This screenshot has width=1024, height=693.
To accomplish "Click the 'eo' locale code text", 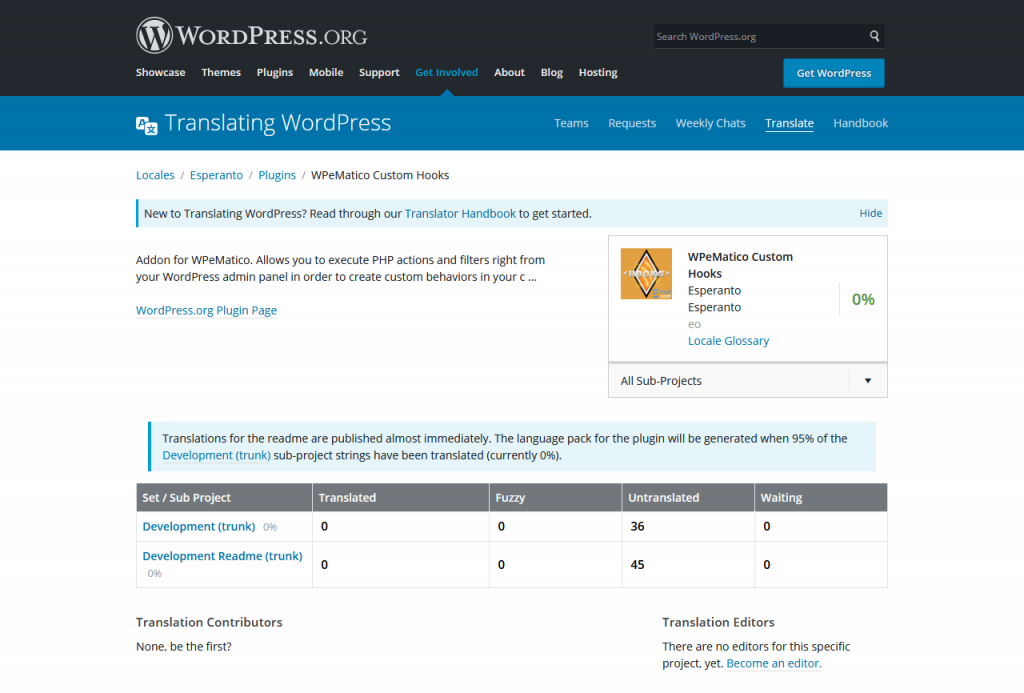I will (694, 324).
